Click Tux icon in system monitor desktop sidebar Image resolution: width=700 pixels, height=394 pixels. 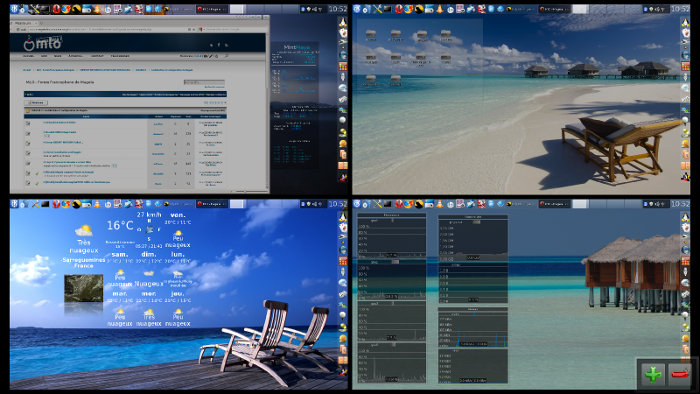point(685,217)
